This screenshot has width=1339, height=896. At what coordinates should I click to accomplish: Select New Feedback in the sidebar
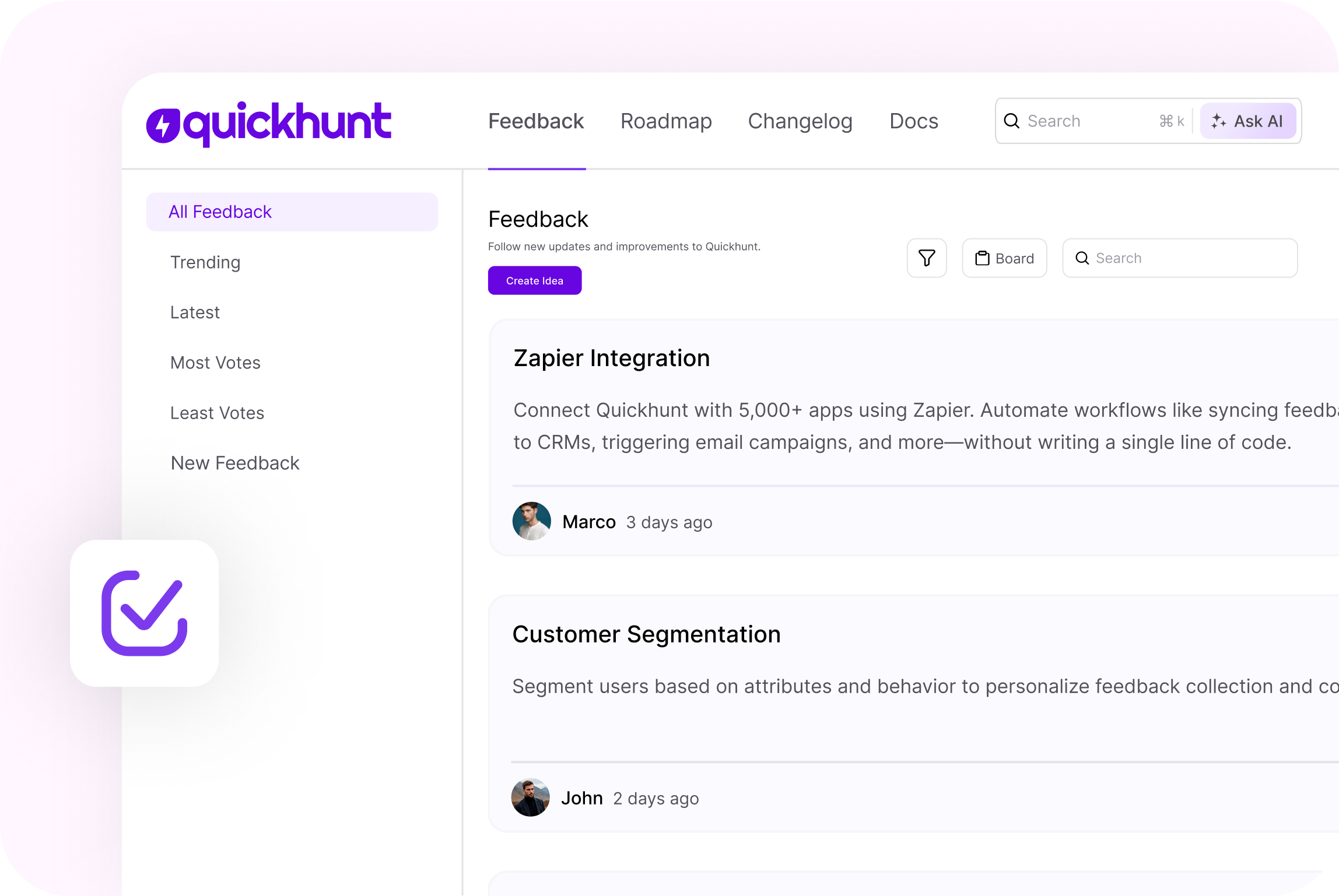(x=235, y=463)
